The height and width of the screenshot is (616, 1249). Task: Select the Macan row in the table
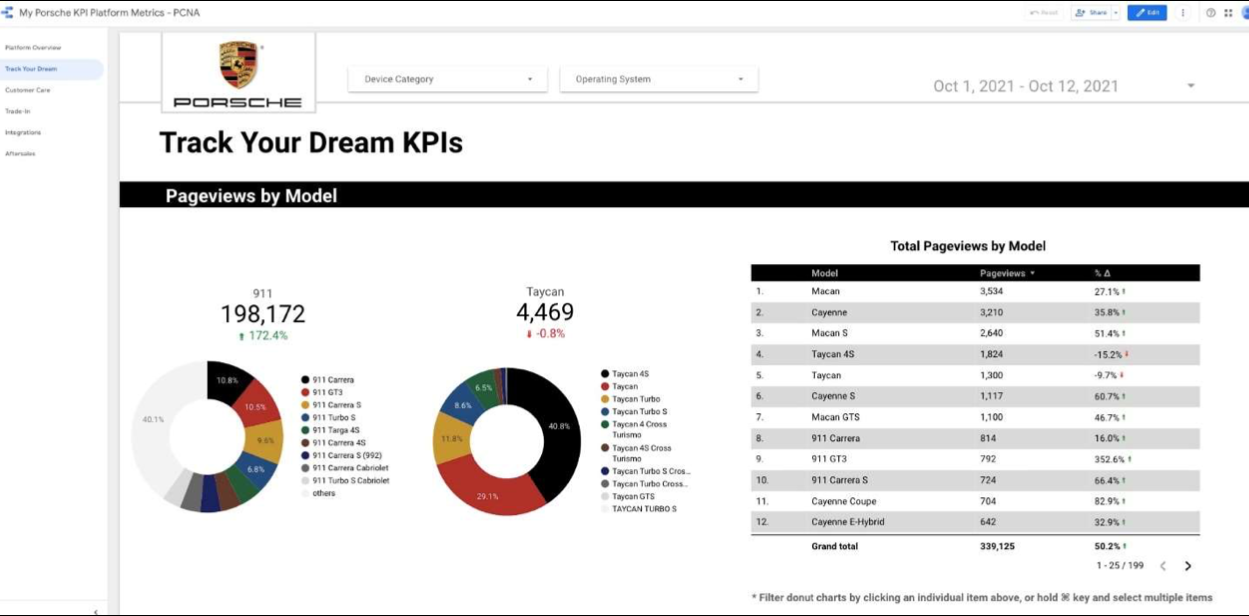point(975,291)
